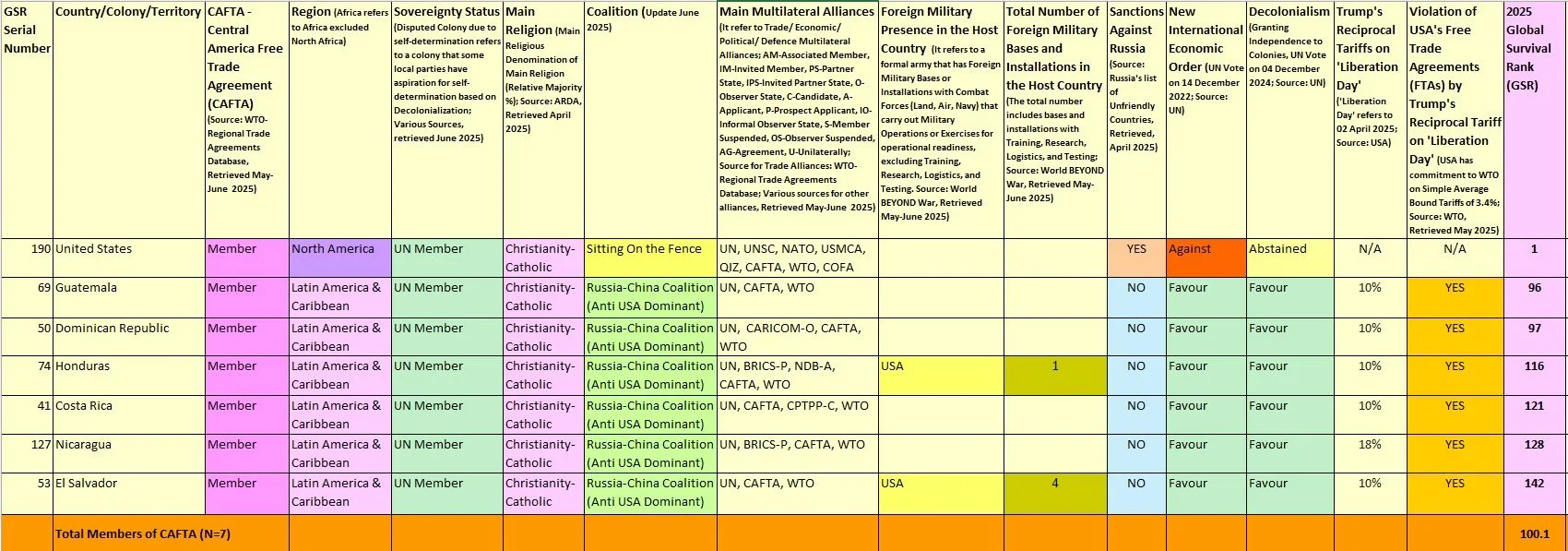Select Dominican Republic CARICOM-O alliances cell
Image resolution: width=1568 pixels, height=551 pixels.
(x=798, y=337)
